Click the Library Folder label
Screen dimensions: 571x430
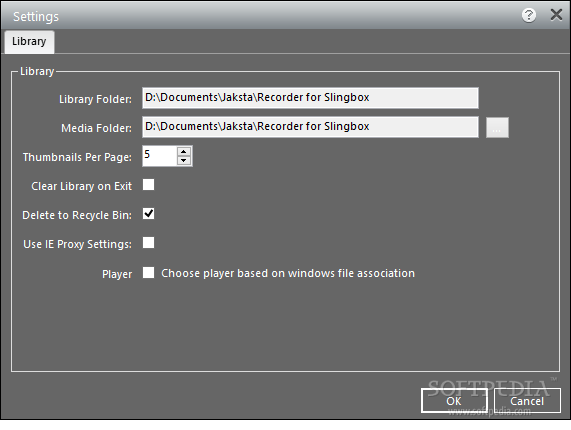coord(95,99)
